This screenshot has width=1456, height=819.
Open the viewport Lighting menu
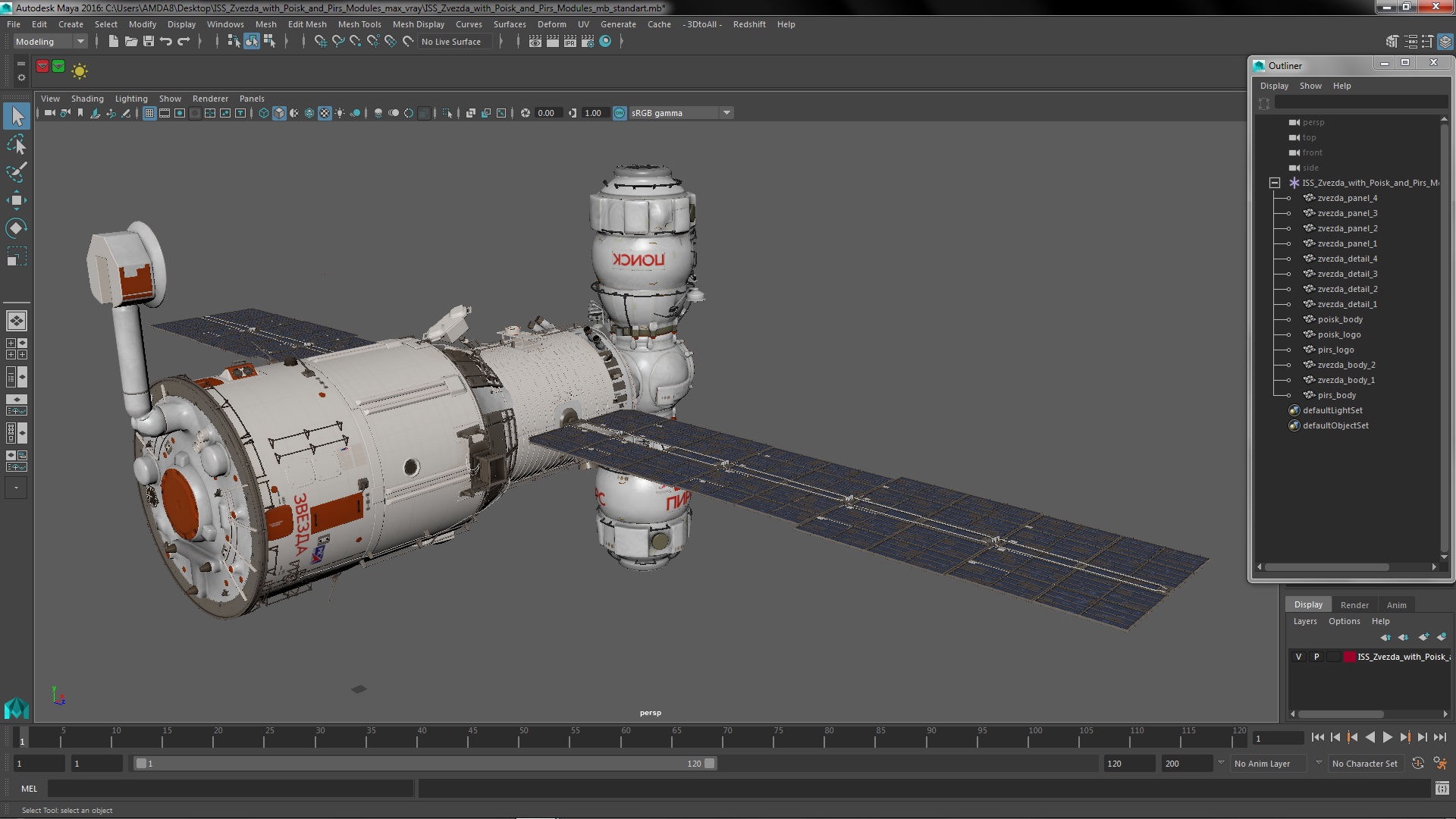point(131,99)
